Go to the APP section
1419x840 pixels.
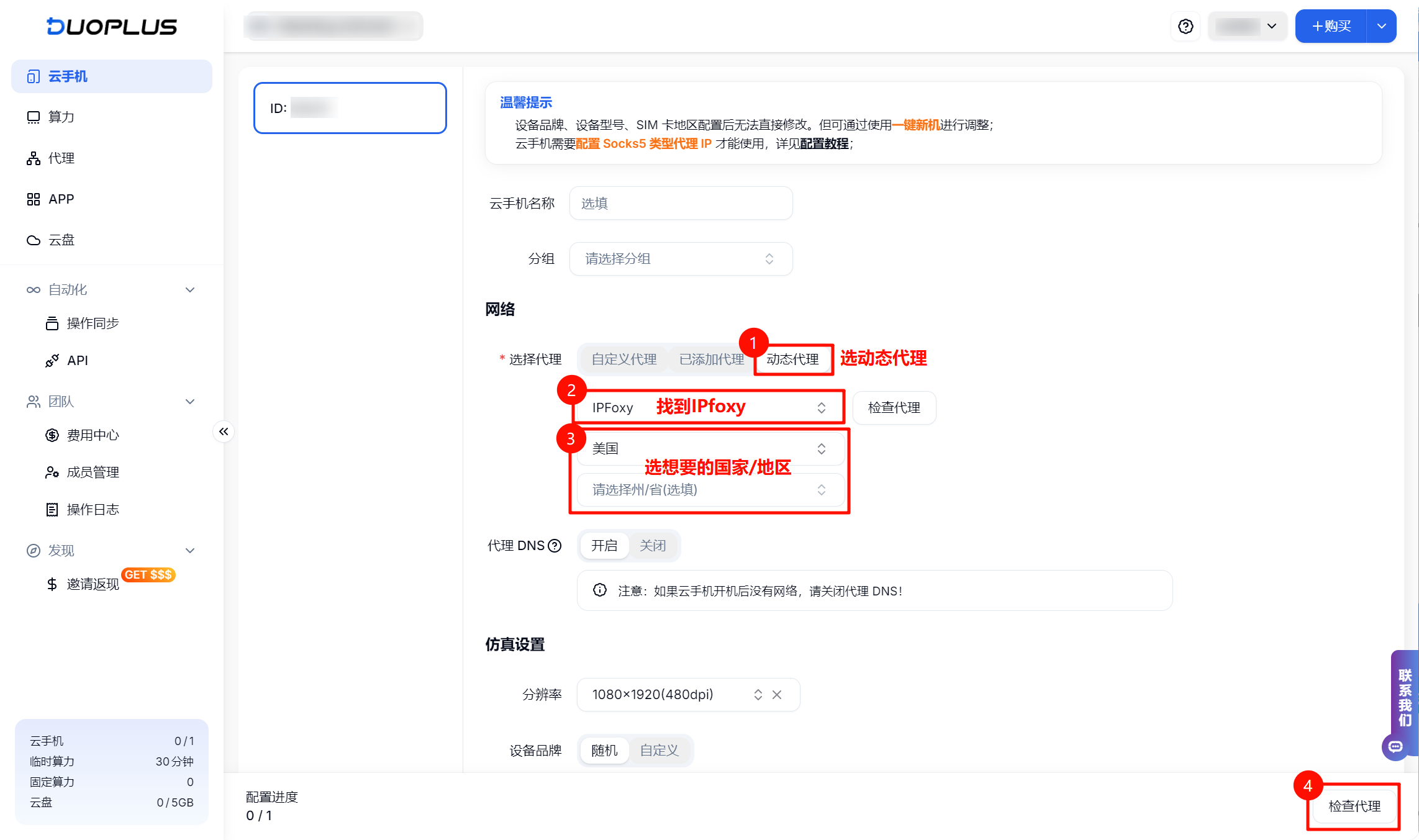click(x=60, y=199)
